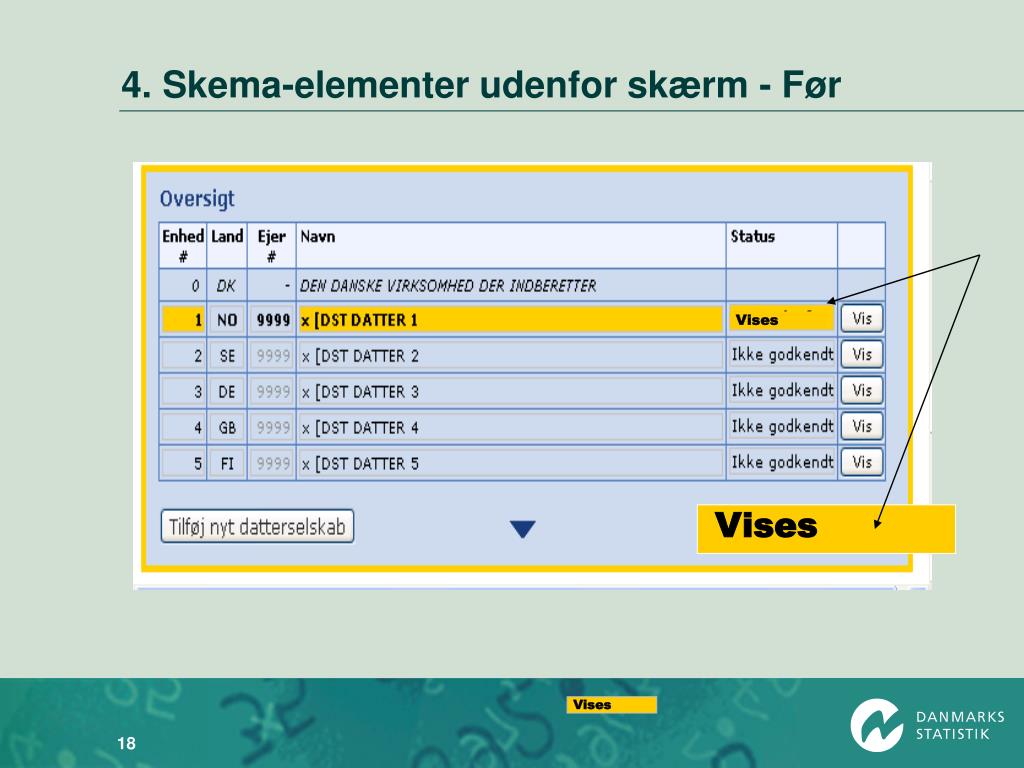This screenshot has width=1024, height=768.
Task: Click the Navn column header
Action: point(511,245)
